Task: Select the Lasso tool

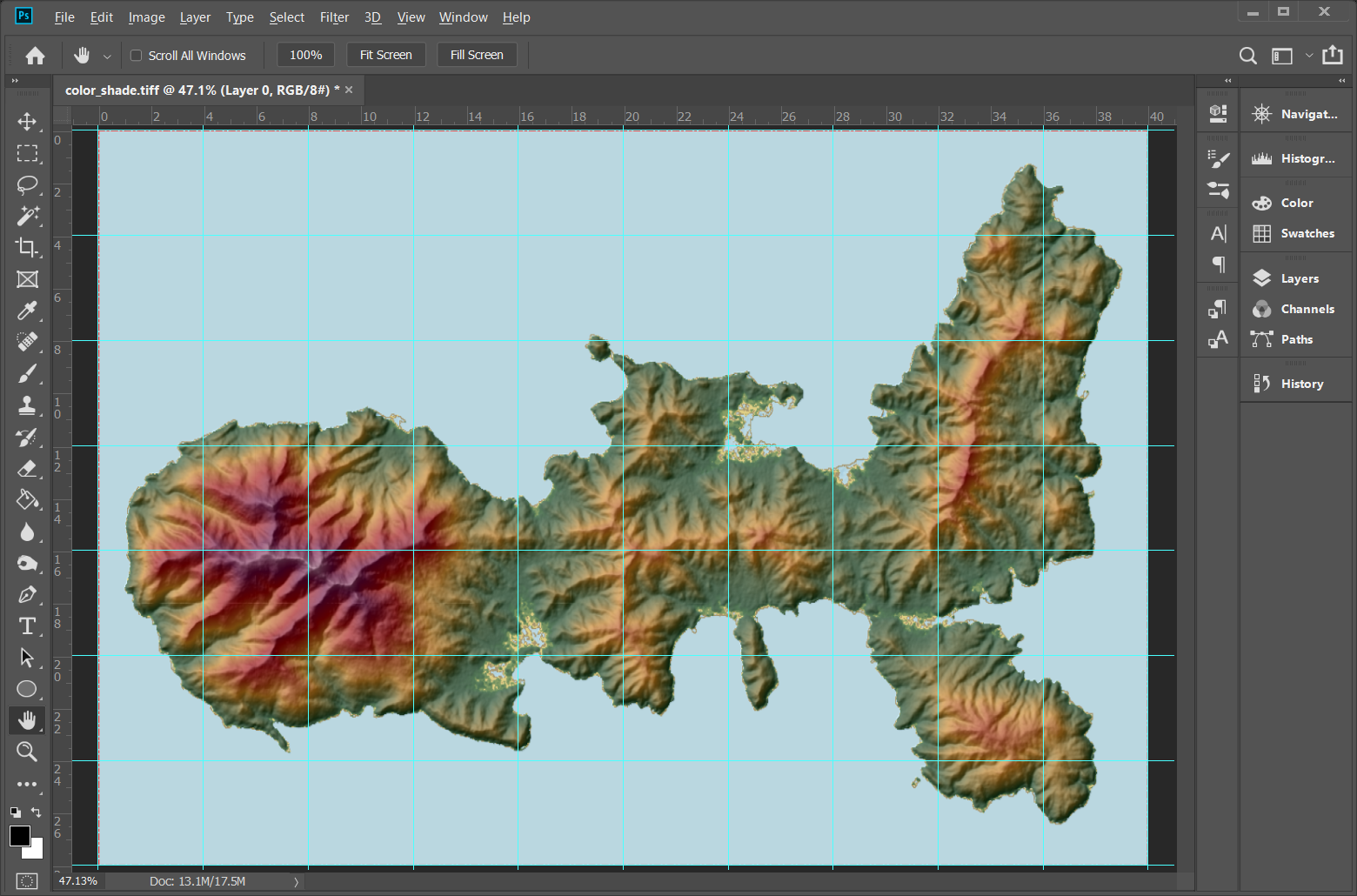Action: 27,184
